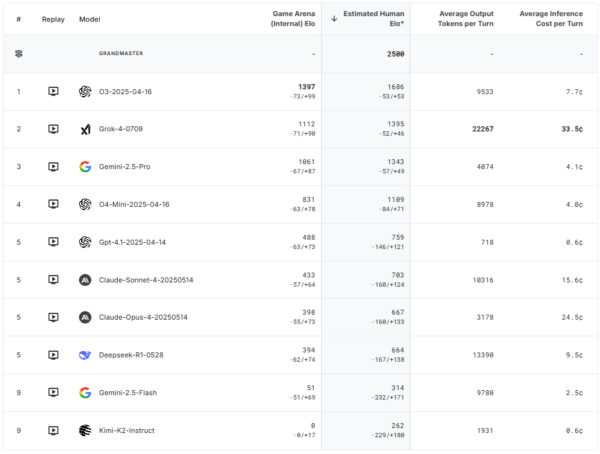This screenshot has width=600, height=454.
Task: Play replay for O3-2025-04-16
Action: tap(53, 91)
